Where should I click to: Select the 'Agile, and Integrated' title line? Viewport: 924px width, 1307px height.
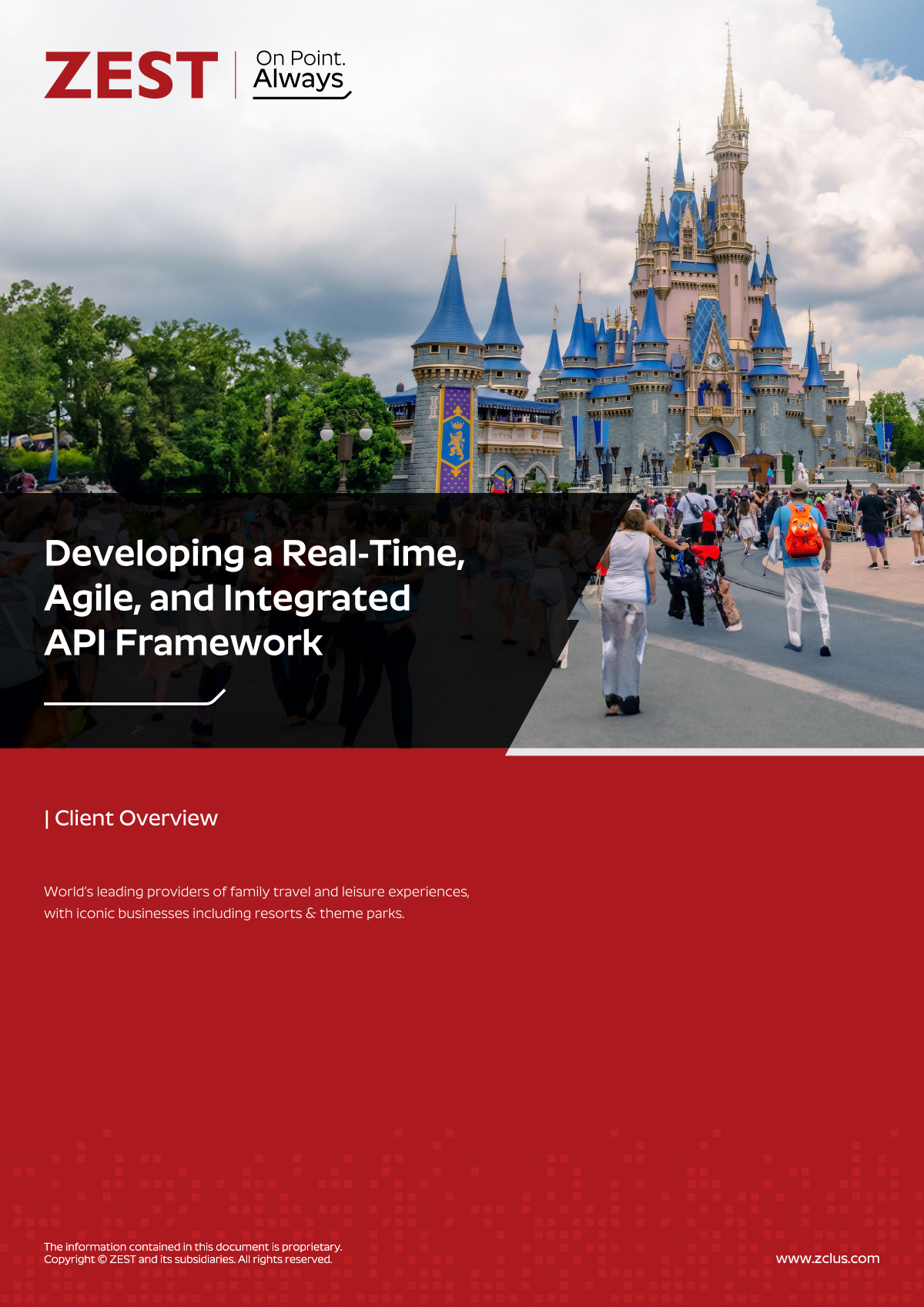227,598
